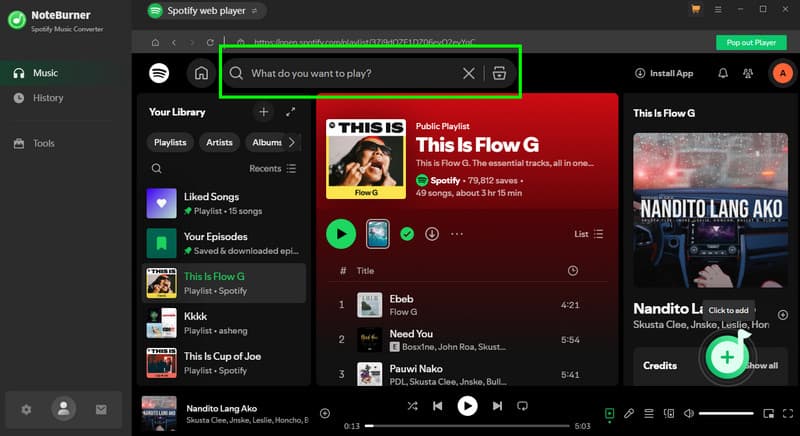Screen dimensions: 800x436
Task: Open the Browse icon beside search
Action: (x=499, y=73)
